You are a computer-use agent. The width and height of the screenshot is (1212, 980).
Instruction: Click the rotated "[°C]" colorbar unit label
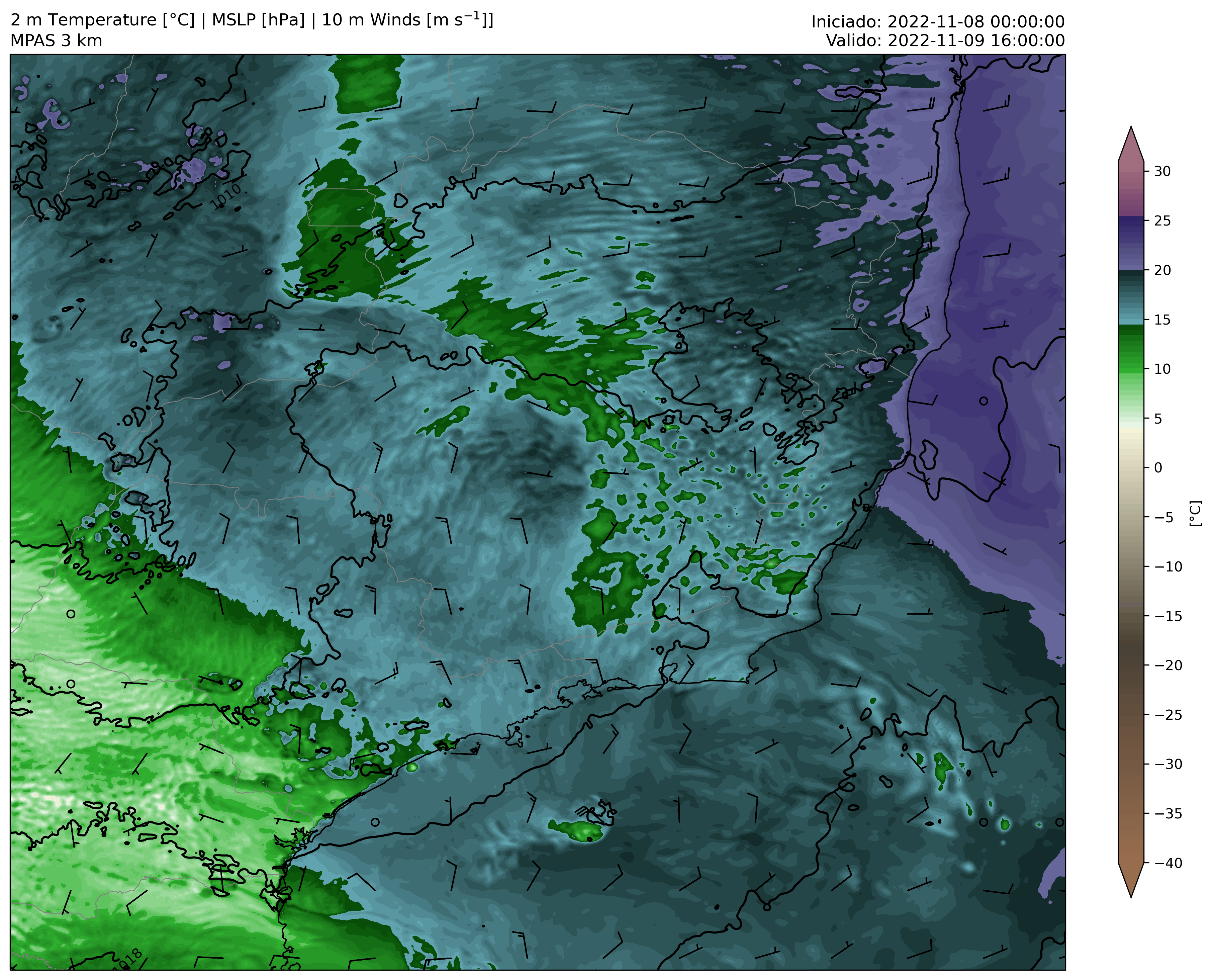(1195, 513)
